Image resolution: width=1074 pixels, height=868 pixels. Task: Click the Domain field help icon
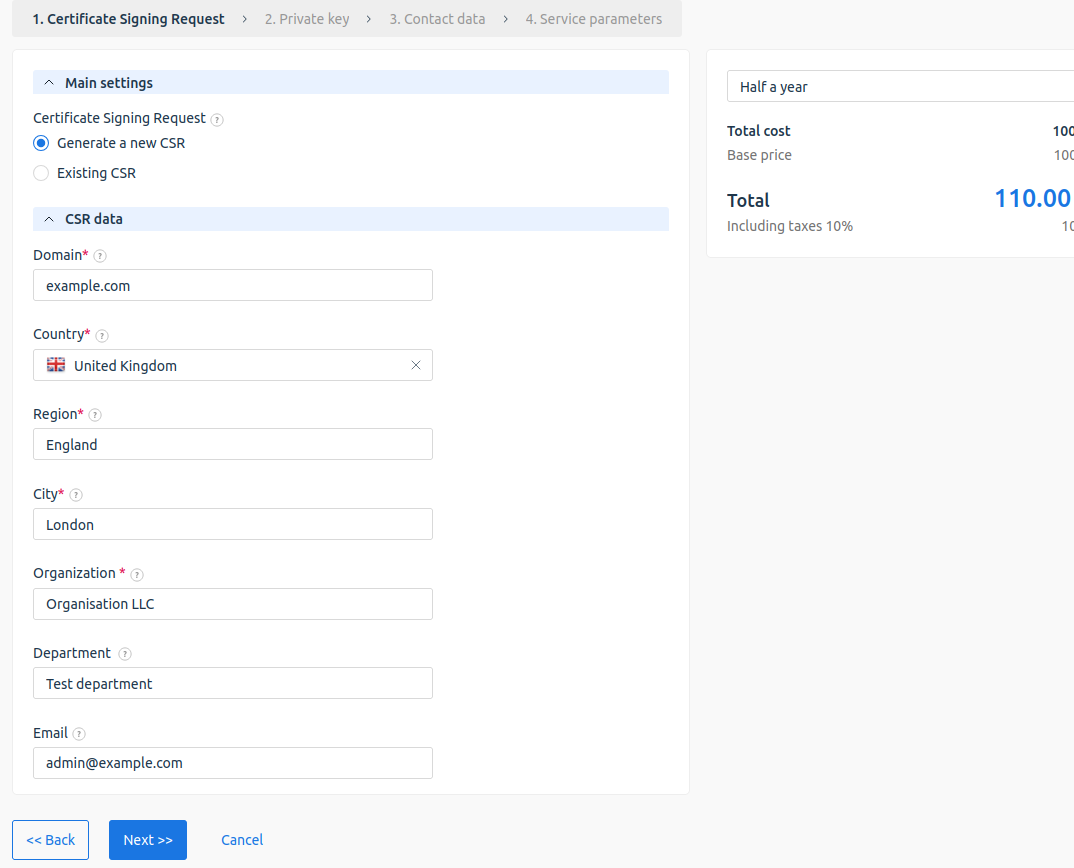(x=100, y=256)
